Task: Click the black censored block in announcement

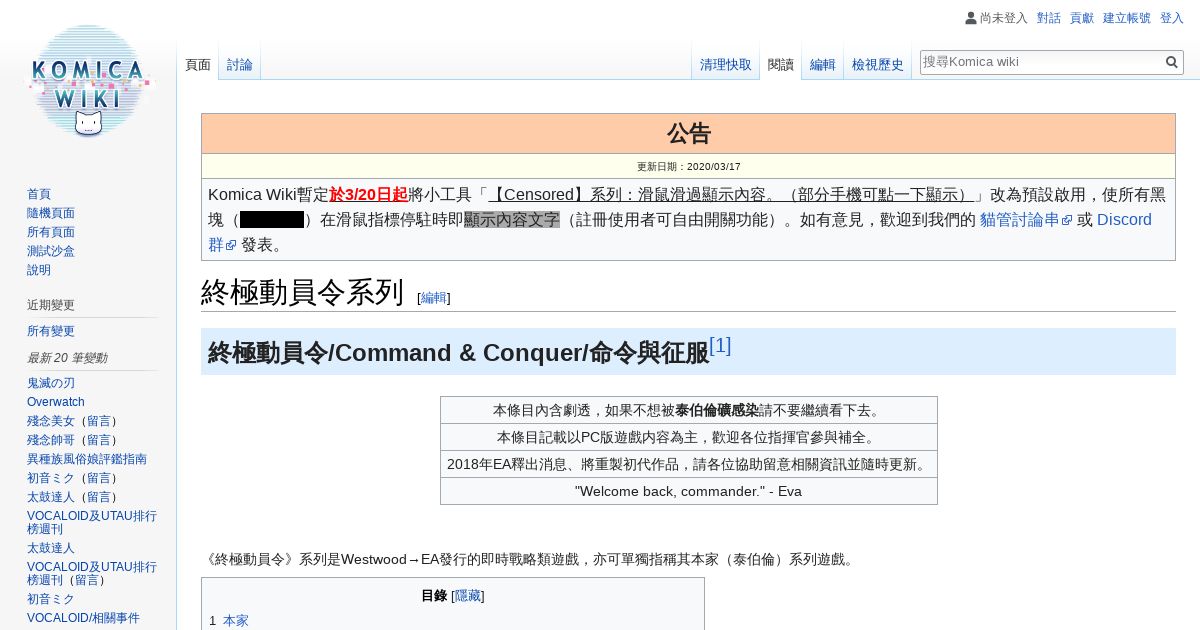Action: click(272, 220)
